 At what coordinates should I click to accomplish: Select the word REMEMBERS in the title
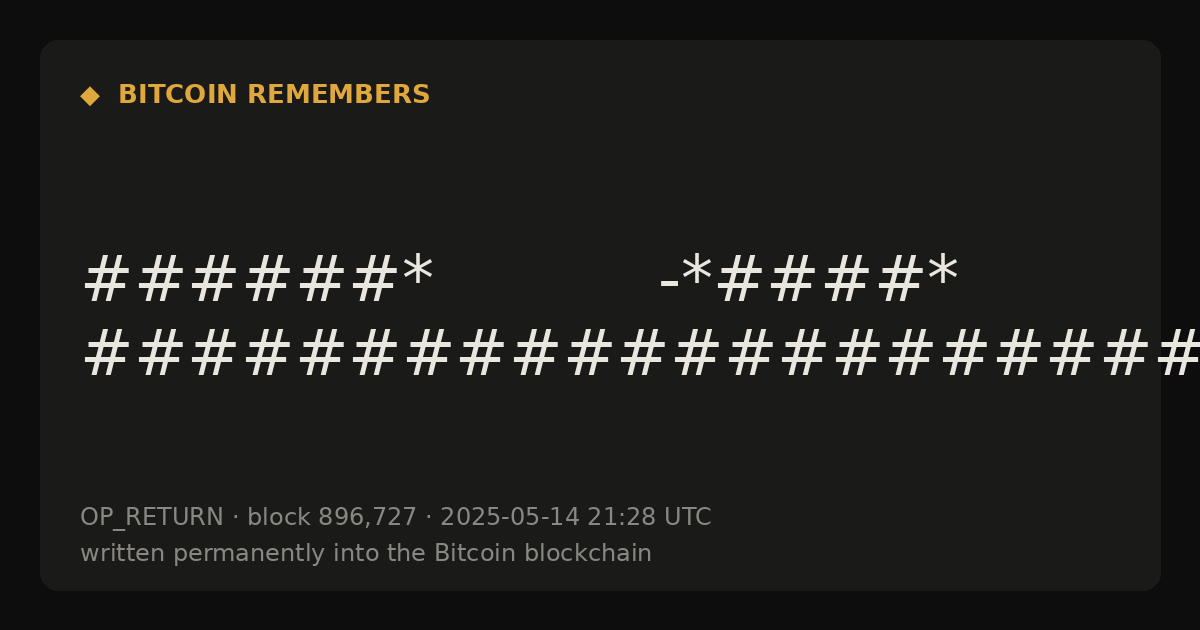coord(339,95)
